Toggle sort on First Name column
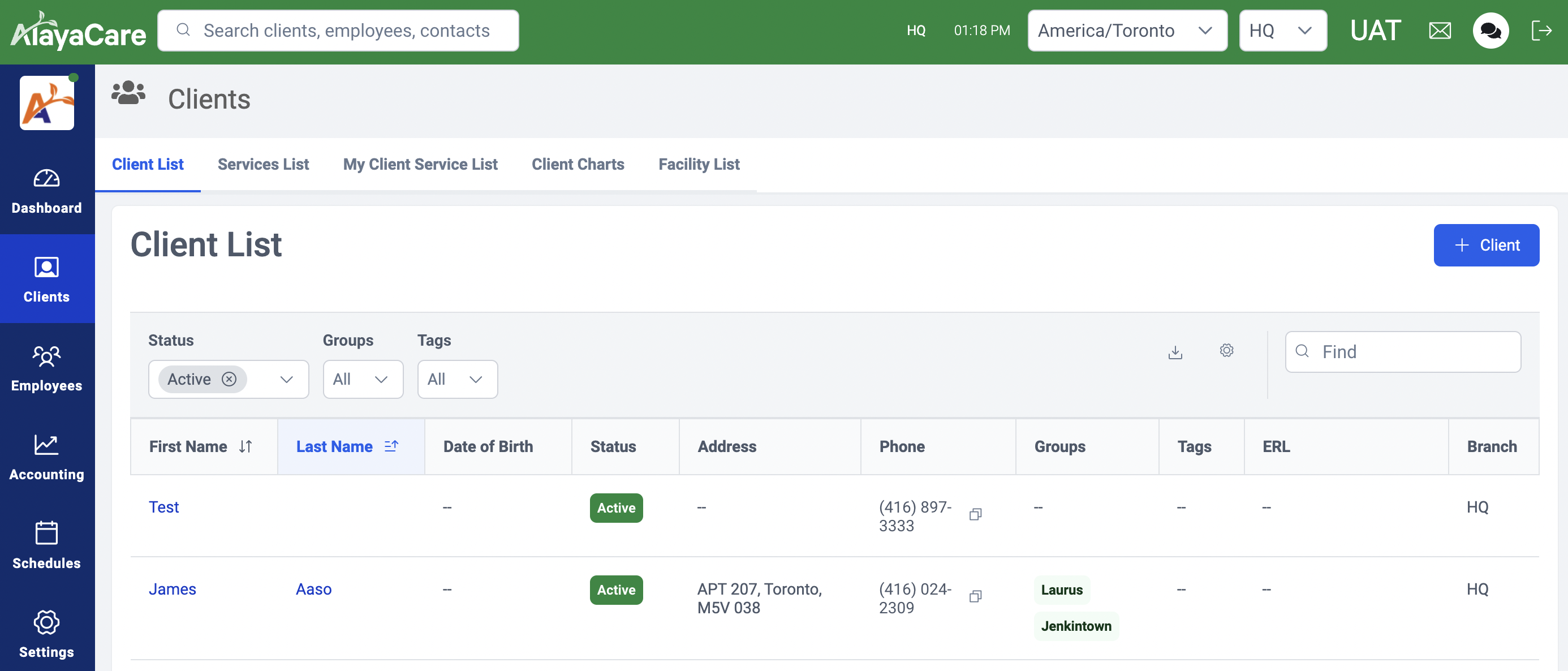Screen dimensions: 1568x671 [245, 446]
